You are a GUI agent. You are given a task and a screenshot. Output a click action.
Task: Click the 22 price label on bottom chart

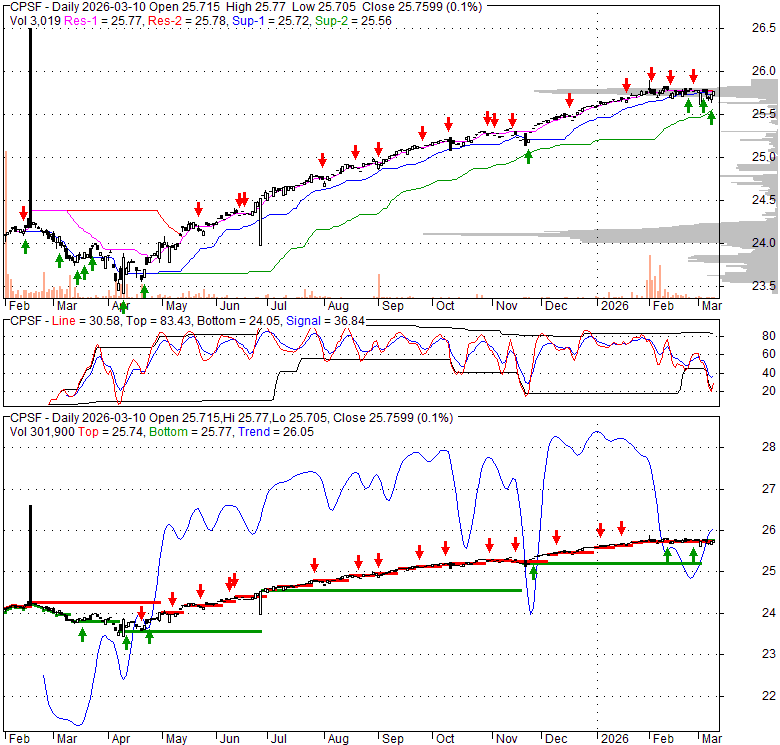click(x=769, y=696)
